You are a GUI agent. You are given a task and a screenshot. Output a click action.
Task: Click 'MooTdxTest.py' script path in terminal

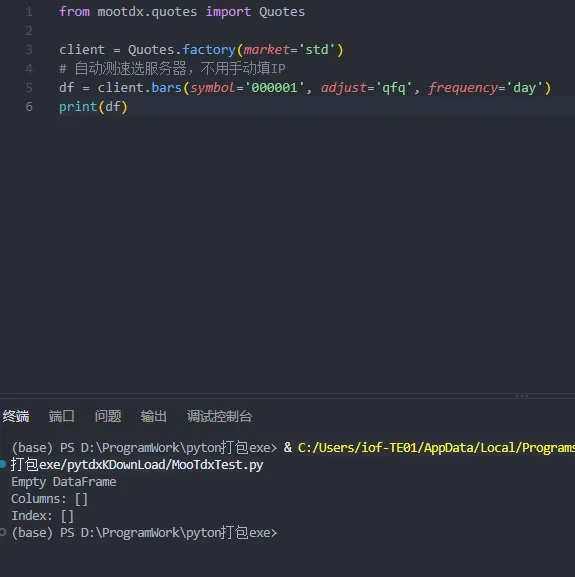[217, 465]
